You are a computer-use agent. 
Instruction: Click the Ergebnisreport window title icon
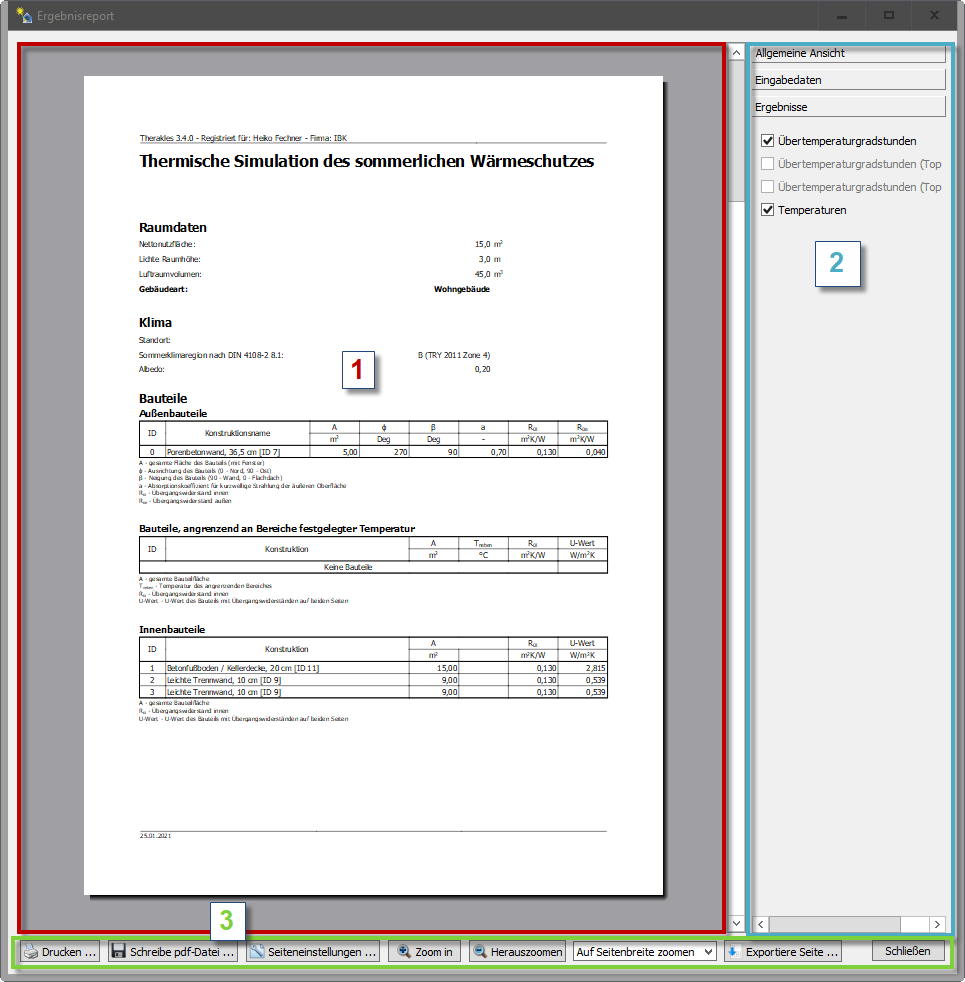pos(24,15)
